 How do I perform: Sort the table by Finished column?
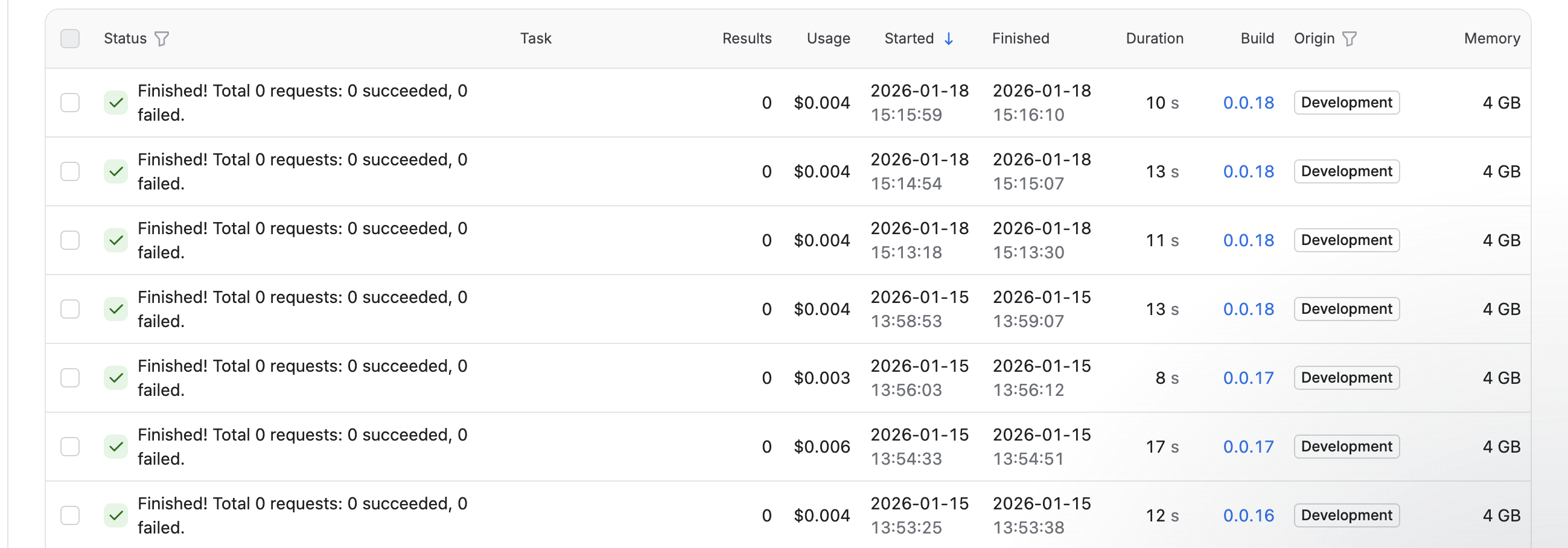pyautogui.click(x=1020, y=39)
